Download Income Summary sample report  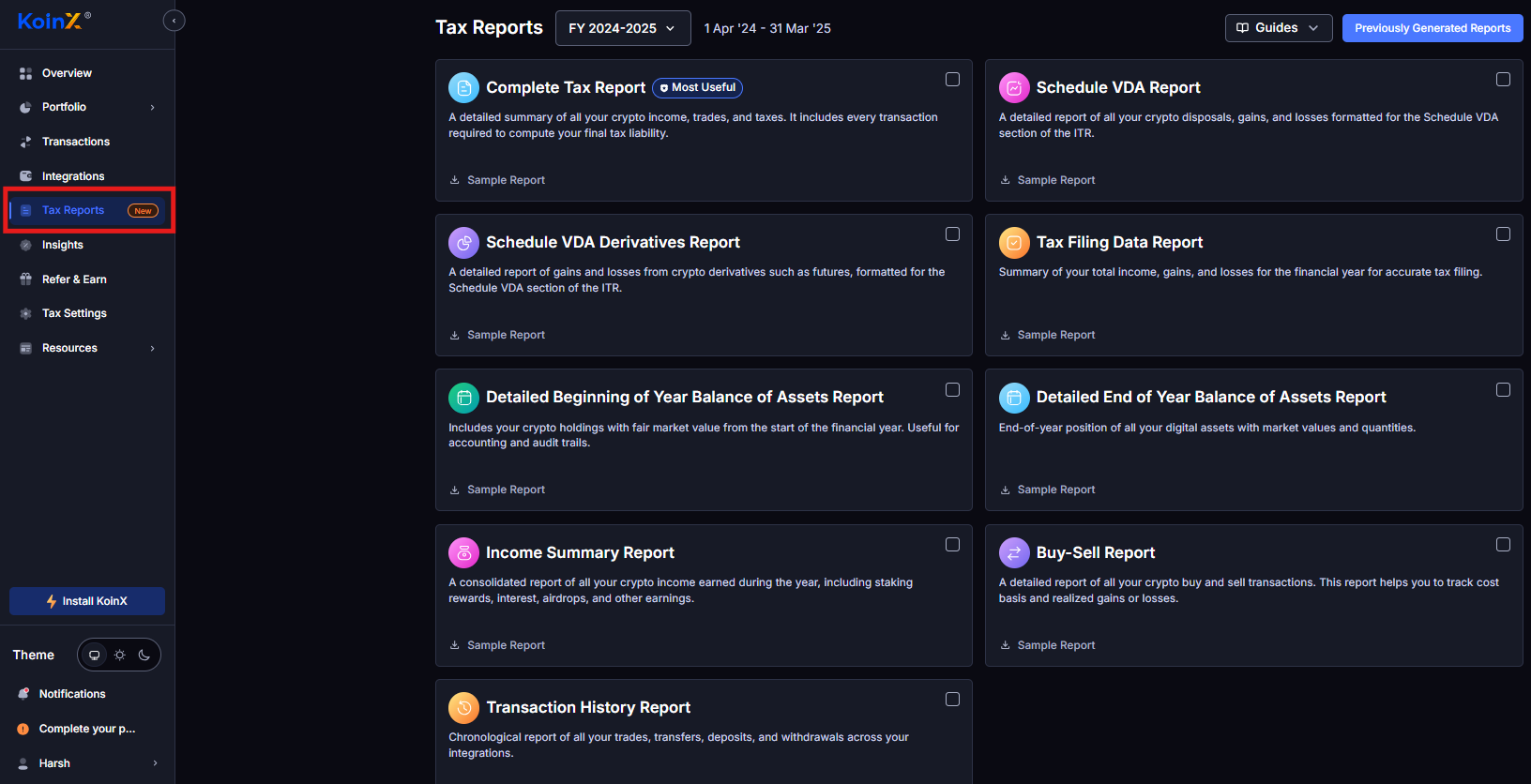pos(497,645)
